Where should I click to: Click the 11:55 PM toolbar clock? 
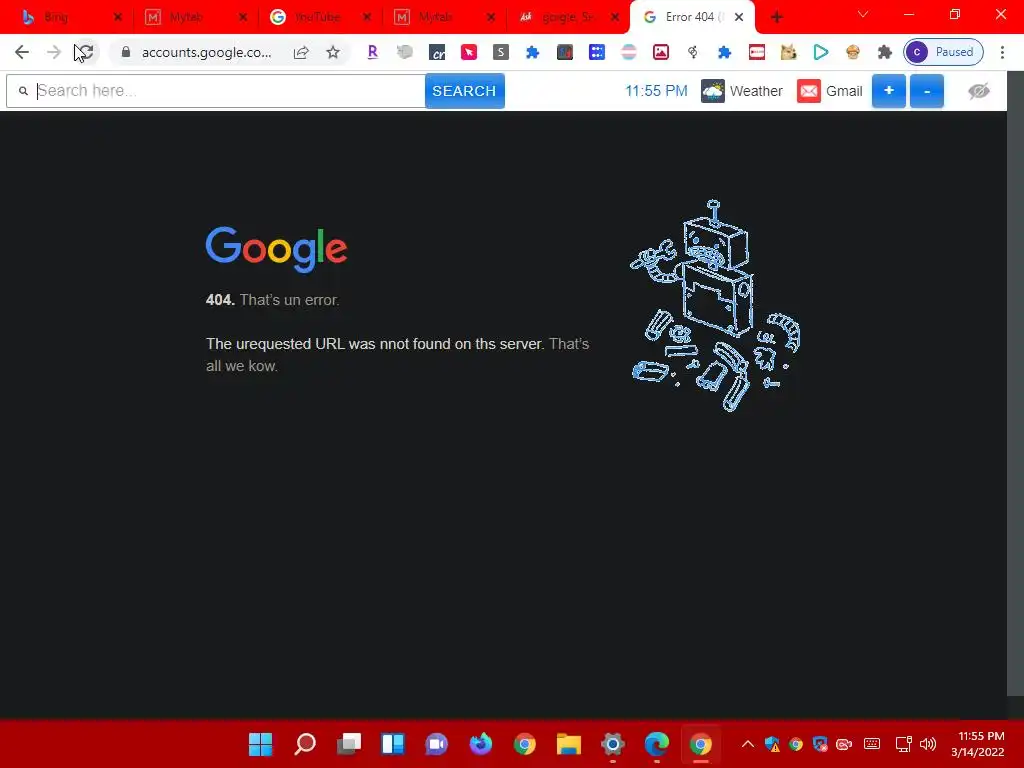(656, 91)
